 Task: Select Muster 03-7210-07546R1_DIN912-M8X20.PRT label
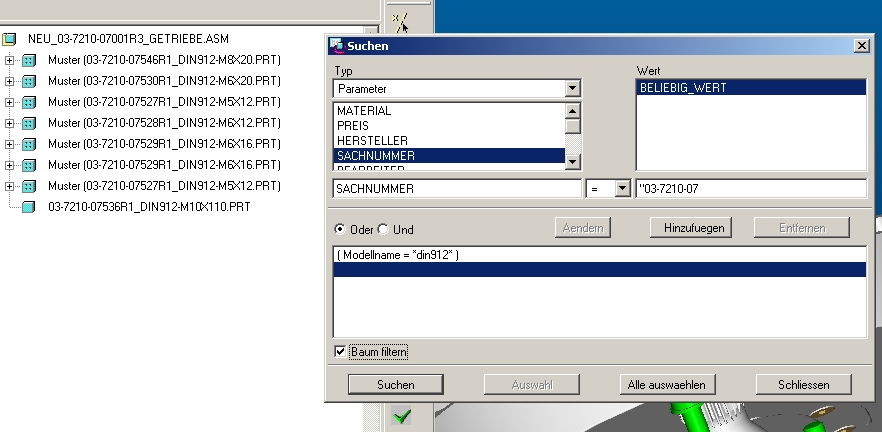click(164, 60)
